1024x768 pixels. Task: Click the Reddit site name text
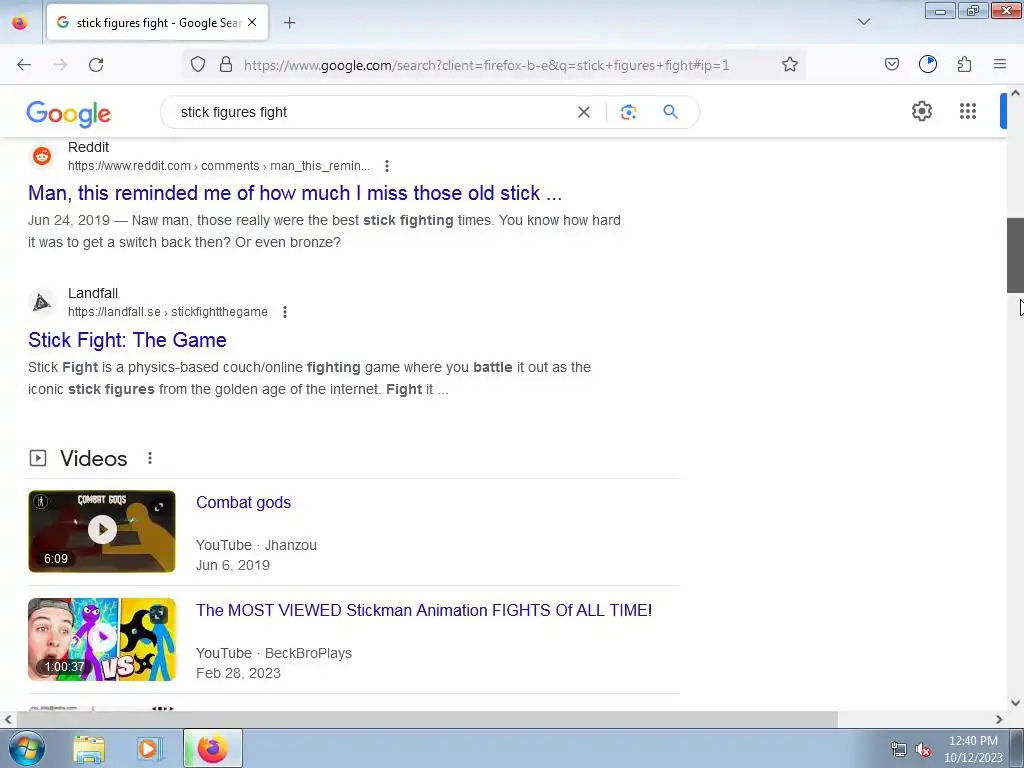(x=88, y=147)
